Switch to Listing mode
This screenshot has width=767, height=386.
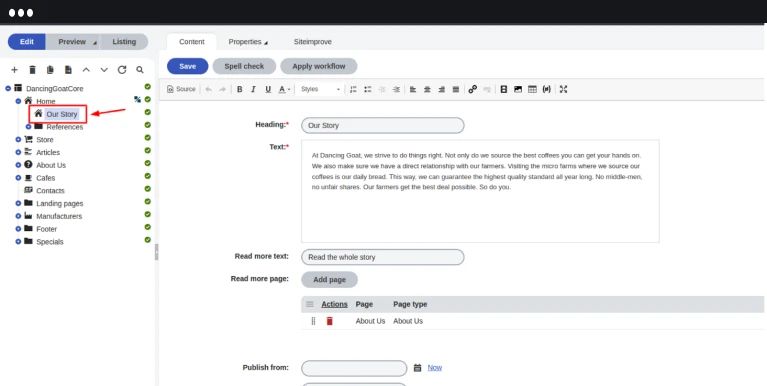pos(124,42)
